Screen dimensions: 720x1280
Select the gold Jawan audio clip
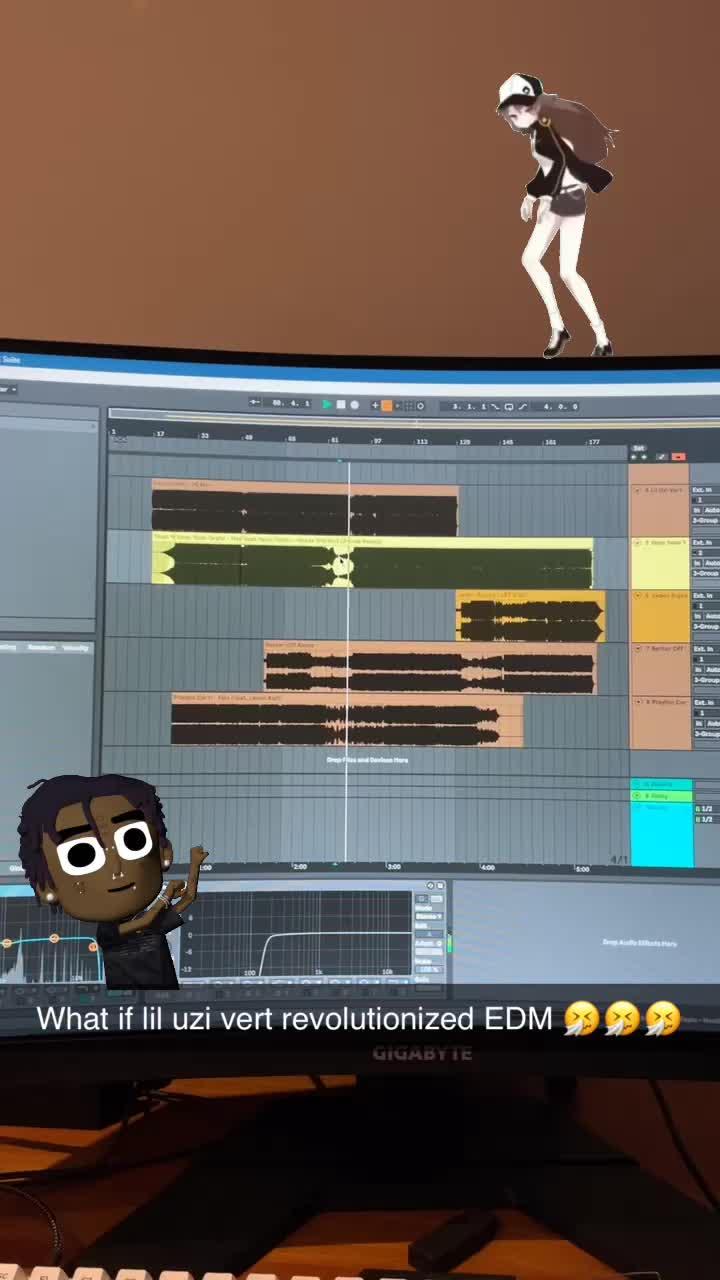point(530,616)
